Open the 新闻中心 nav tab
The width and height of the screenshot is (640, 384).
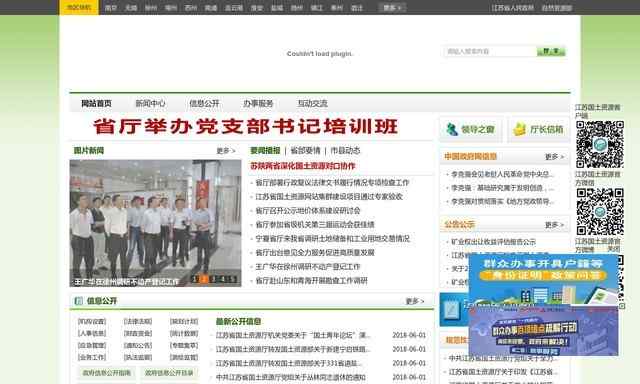(150, 104)
